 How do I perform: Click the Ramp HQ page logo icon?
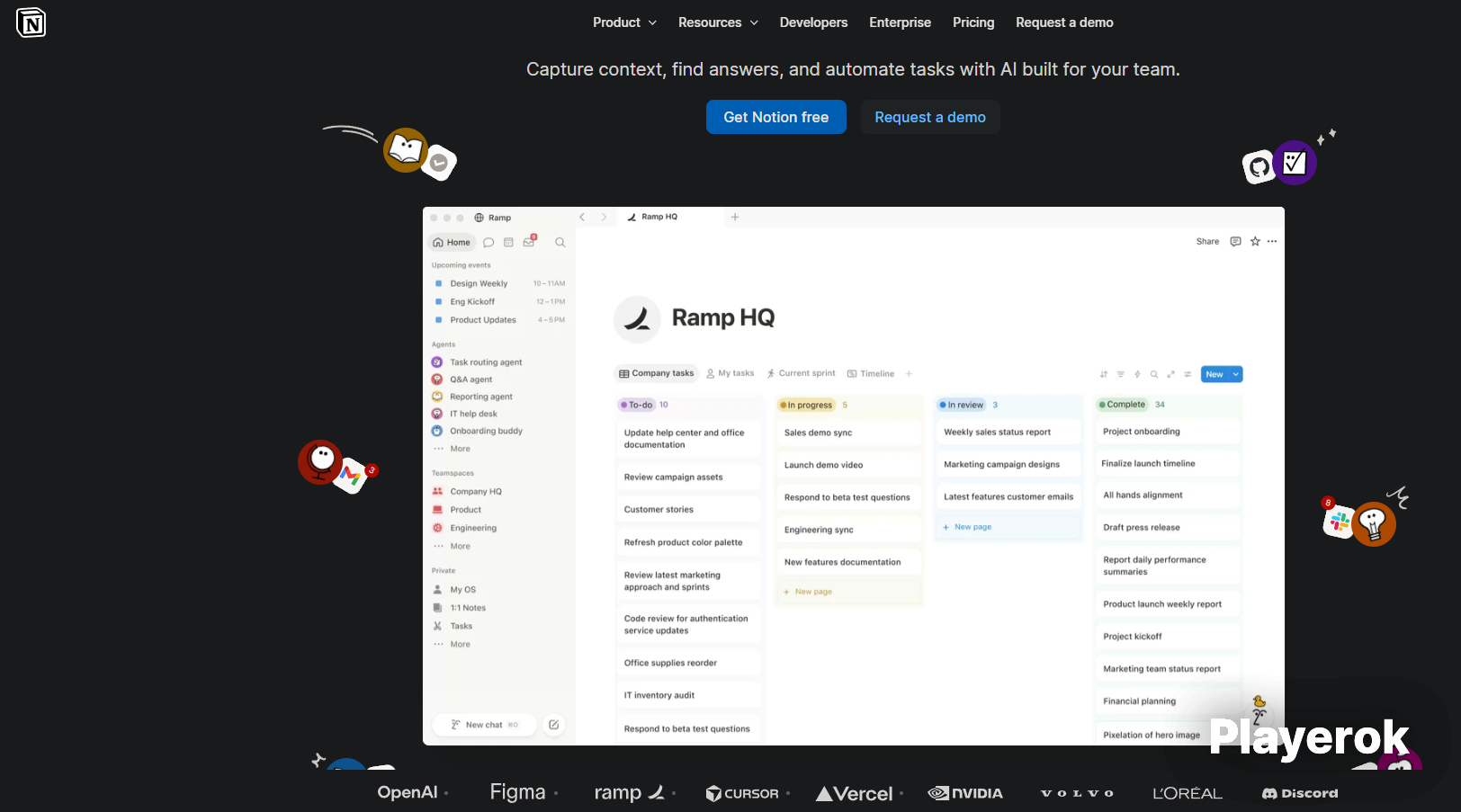point(637,318)
